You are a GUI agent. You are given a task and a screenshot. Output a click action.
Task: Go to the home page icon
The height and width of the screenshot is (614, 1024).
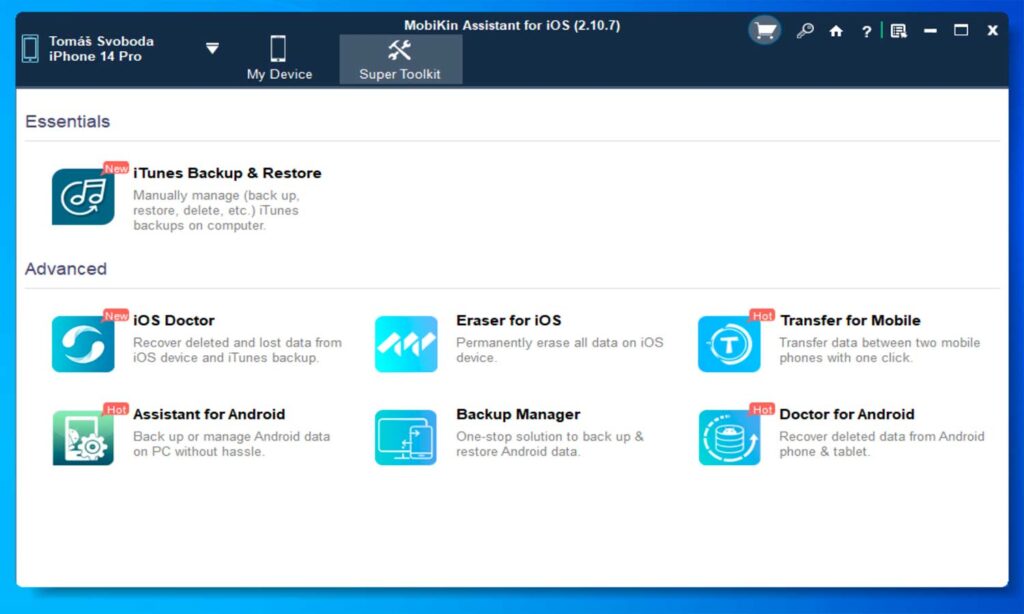[836, 31]
